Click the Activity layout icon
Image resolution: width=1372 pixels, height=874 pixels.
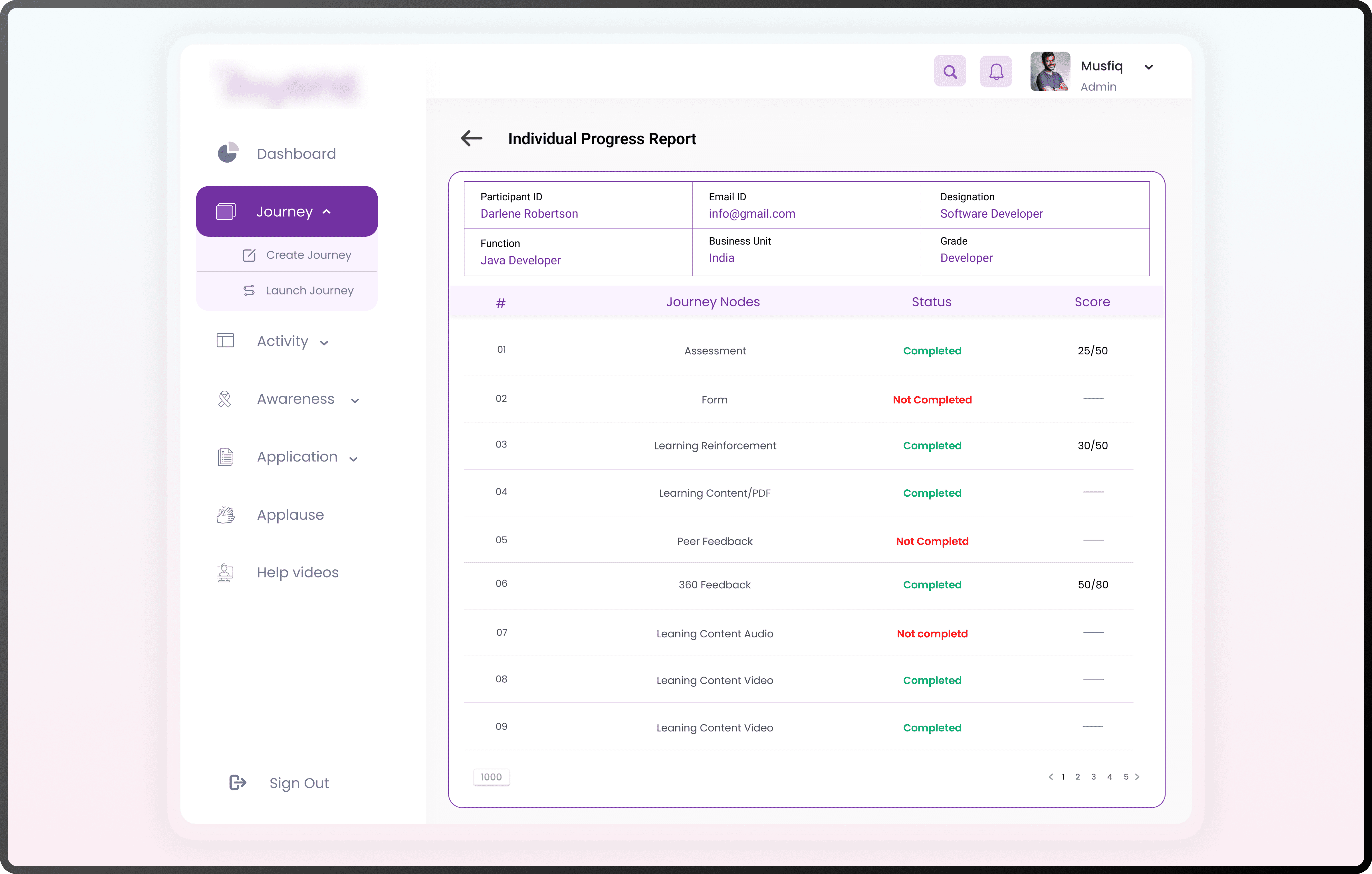click(225, 341)
